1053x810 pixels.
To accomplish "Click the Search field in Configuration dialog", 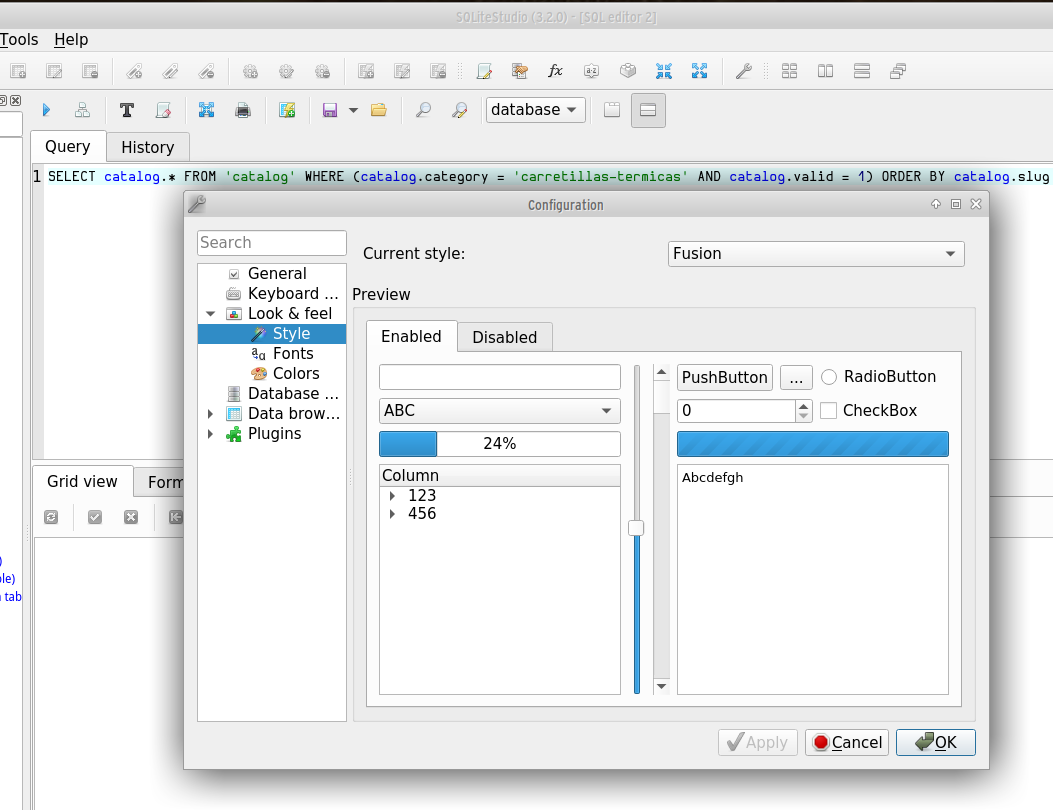I will pyautogui.click(x=271, y=242).
